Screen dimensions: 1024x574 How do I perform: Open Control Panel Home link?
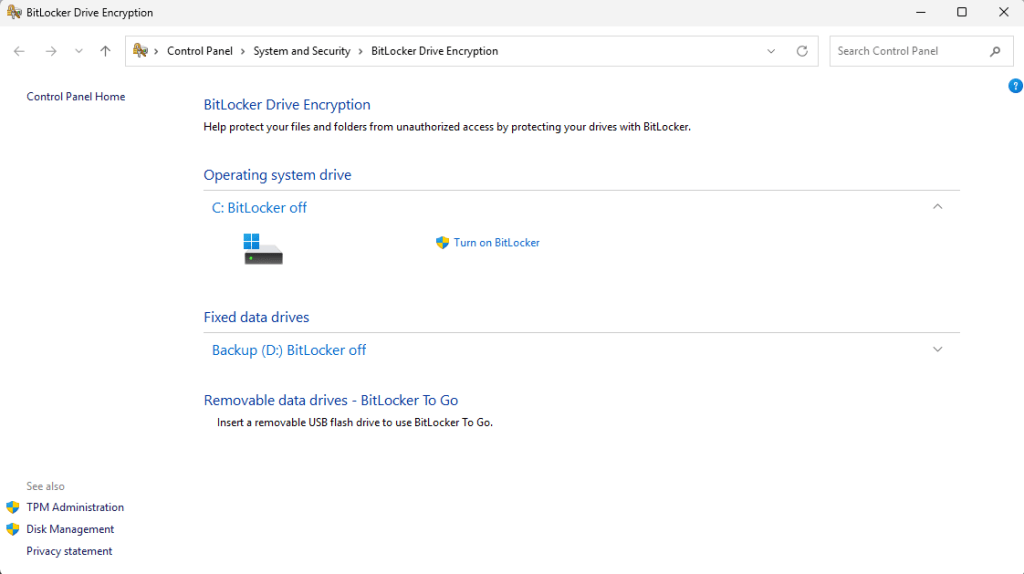click(76, 97)
